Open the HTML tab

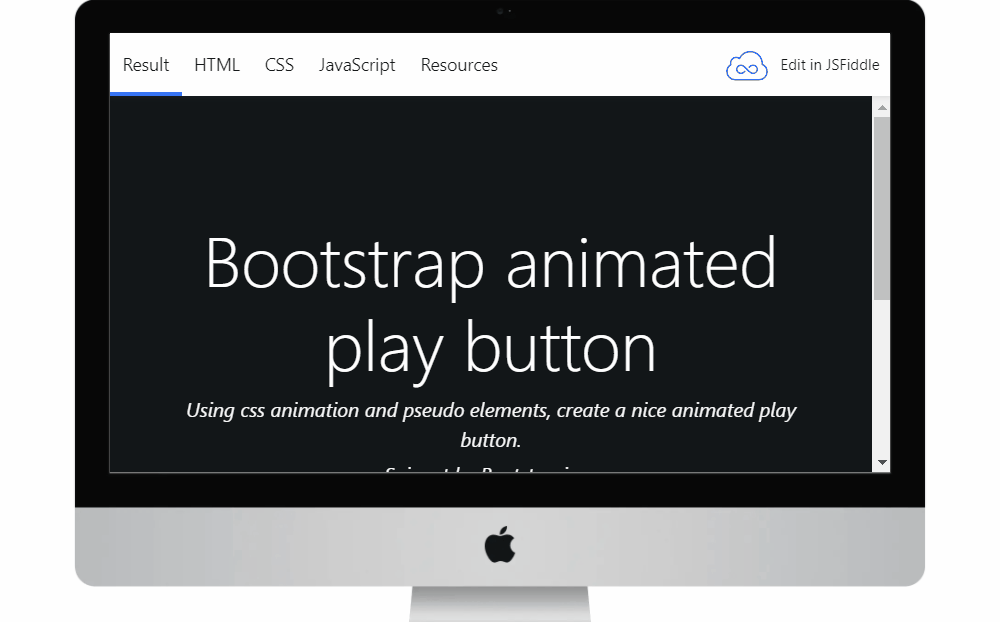tap(217, 65)
